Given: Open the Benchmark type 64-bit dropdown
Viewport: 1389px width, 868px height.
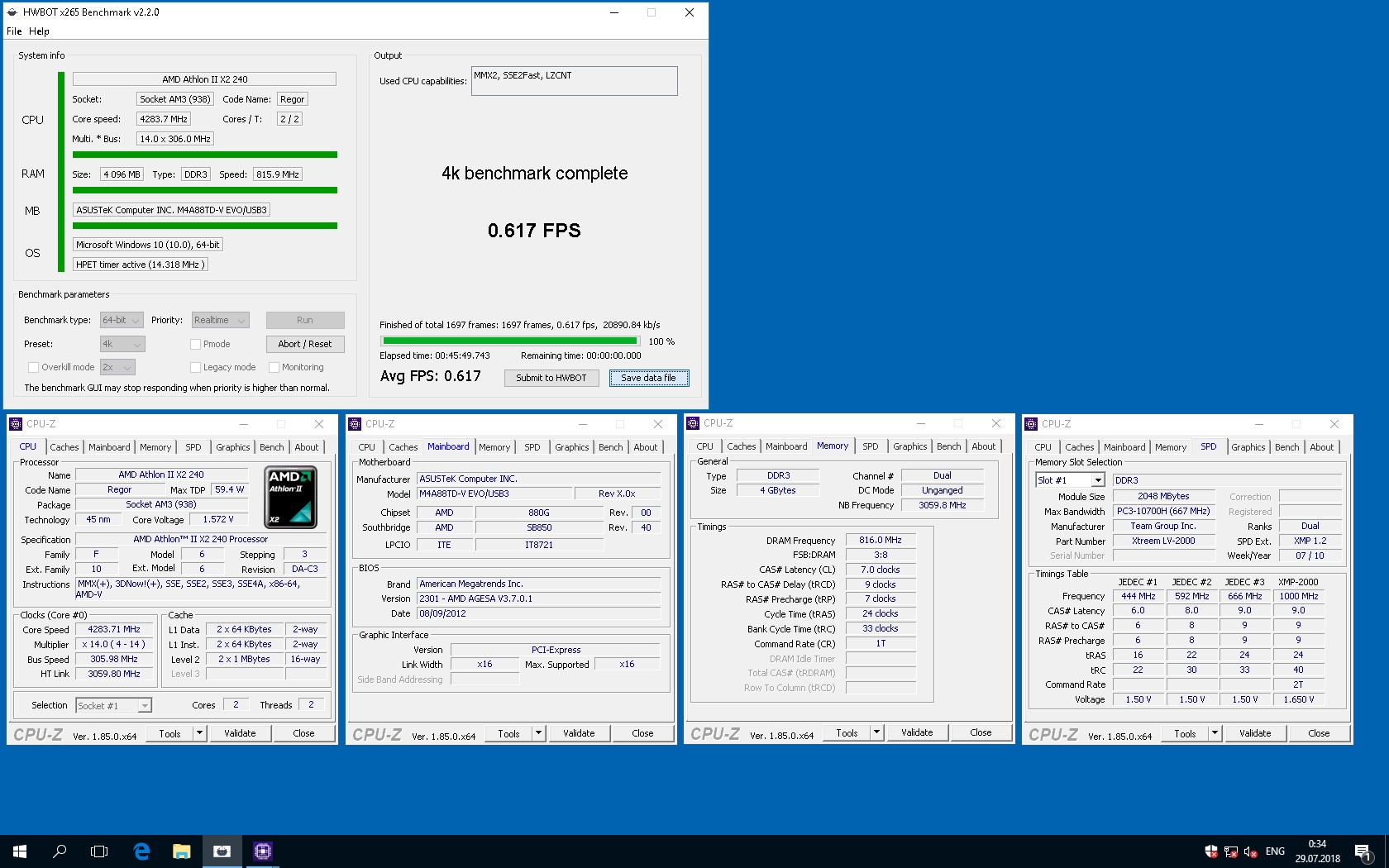Looking at the screenshot, I should (122, 320).
